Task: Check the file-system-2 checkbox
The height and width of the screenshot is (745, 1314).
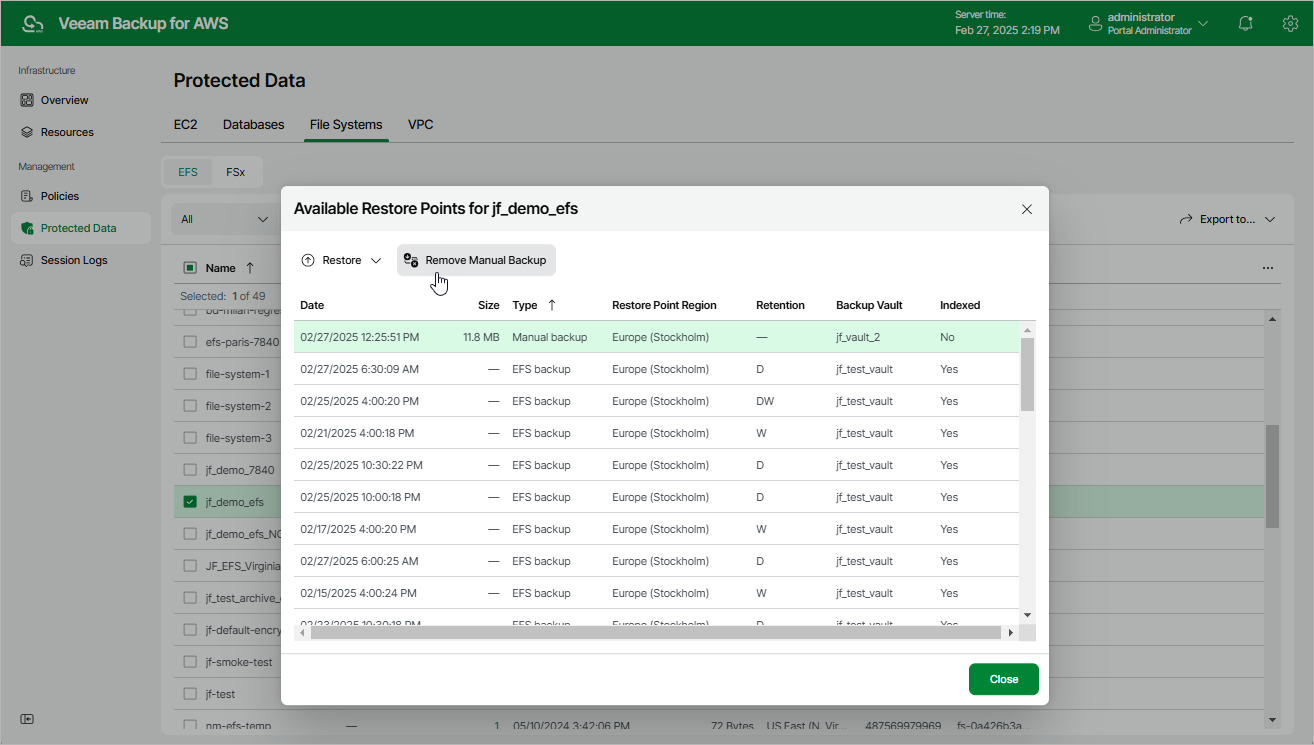Action: pyautogui.click(x=190, y=406)
